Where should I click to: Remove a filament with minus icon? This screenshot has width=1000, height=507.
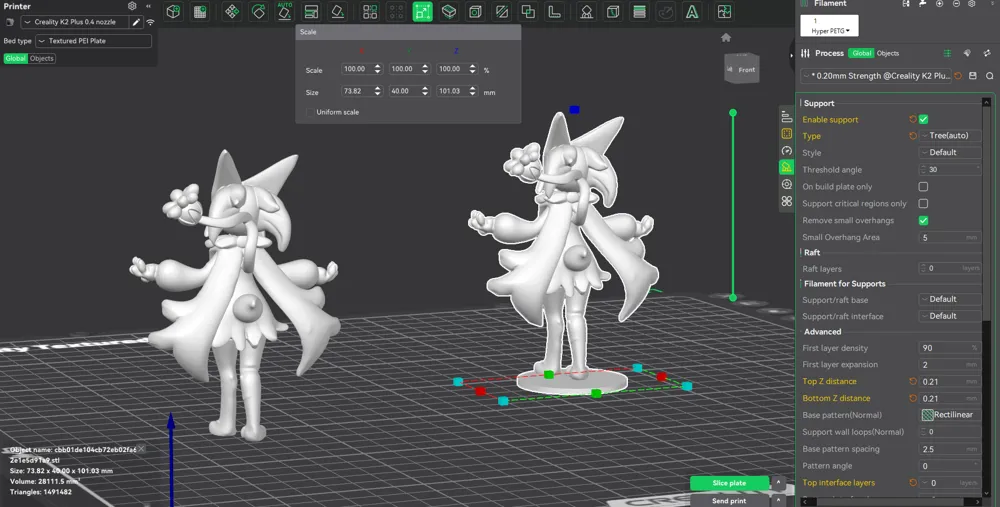coord(956,4)
